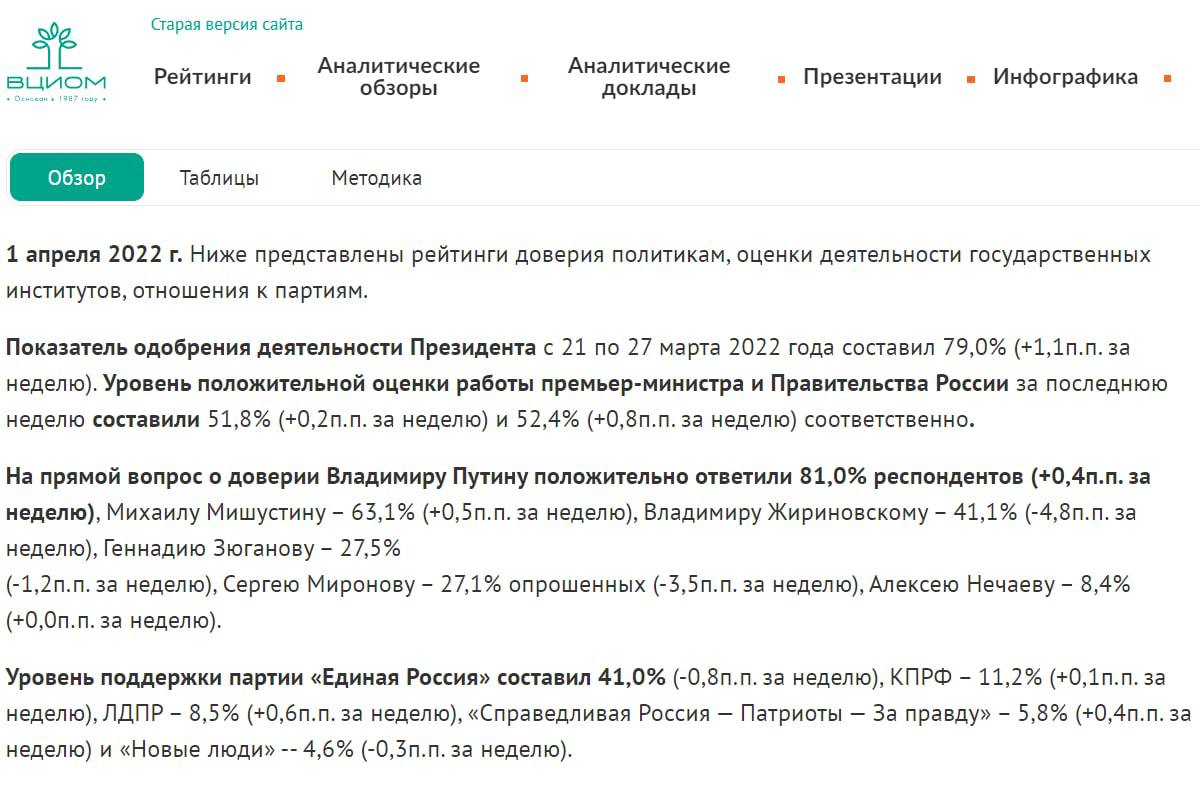
Task: Open the Аналитические доклады section
Action: coord(649,77)
